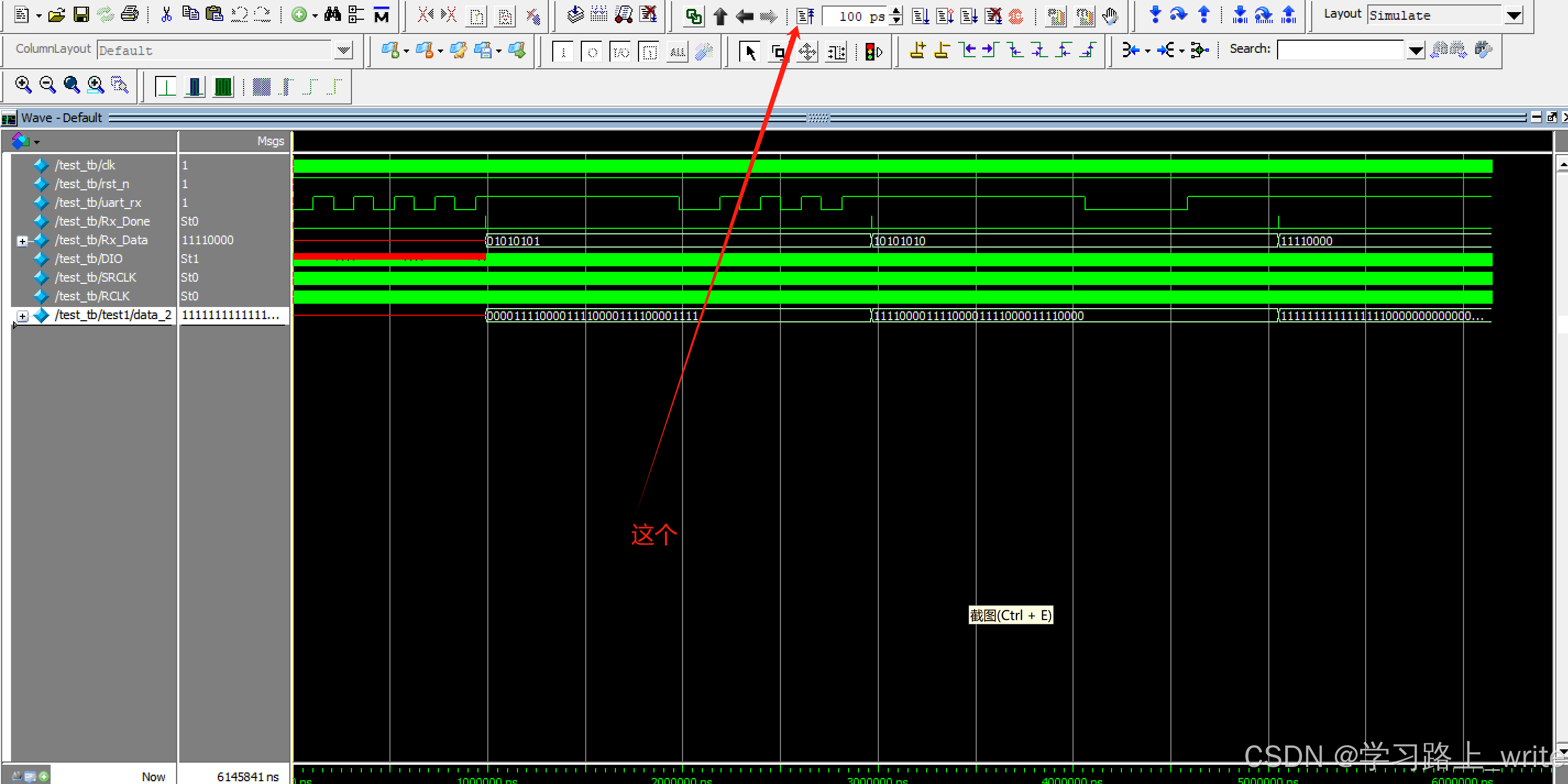Click the Break simulation hand icon
The height and width of the screenshot is (784, 1568).
[x=1110, y=16]
